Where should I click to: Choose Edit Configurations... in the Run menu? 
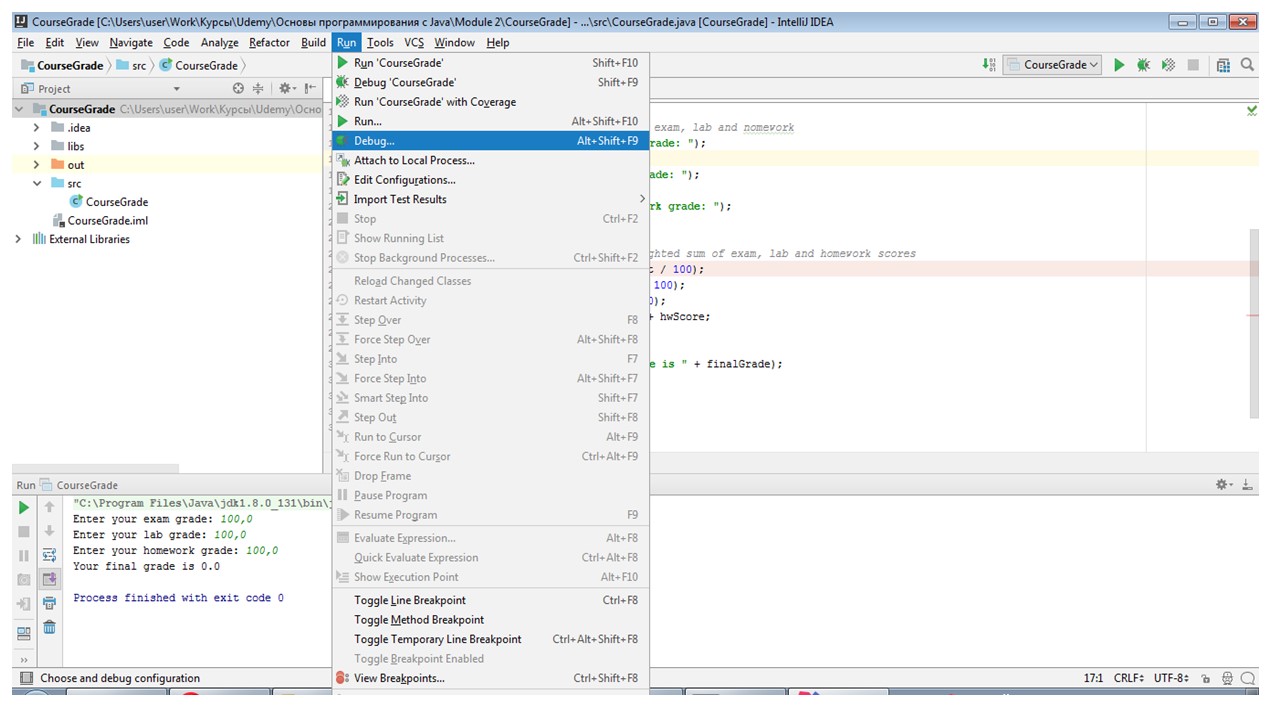tap(404, 180)
